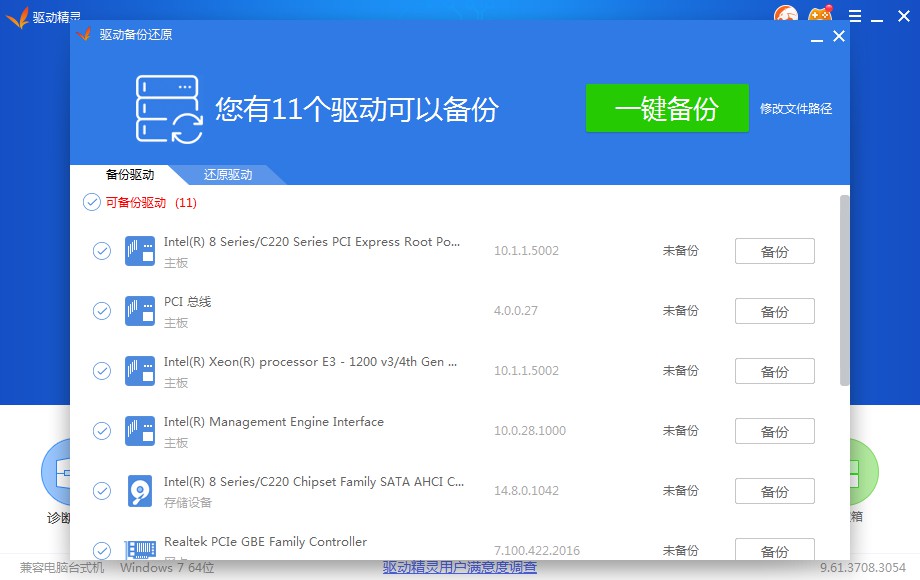Viewport: 920px width, 580px height.
Task: Click version 7.100.422.2016 text
Action: coord(537,551)
